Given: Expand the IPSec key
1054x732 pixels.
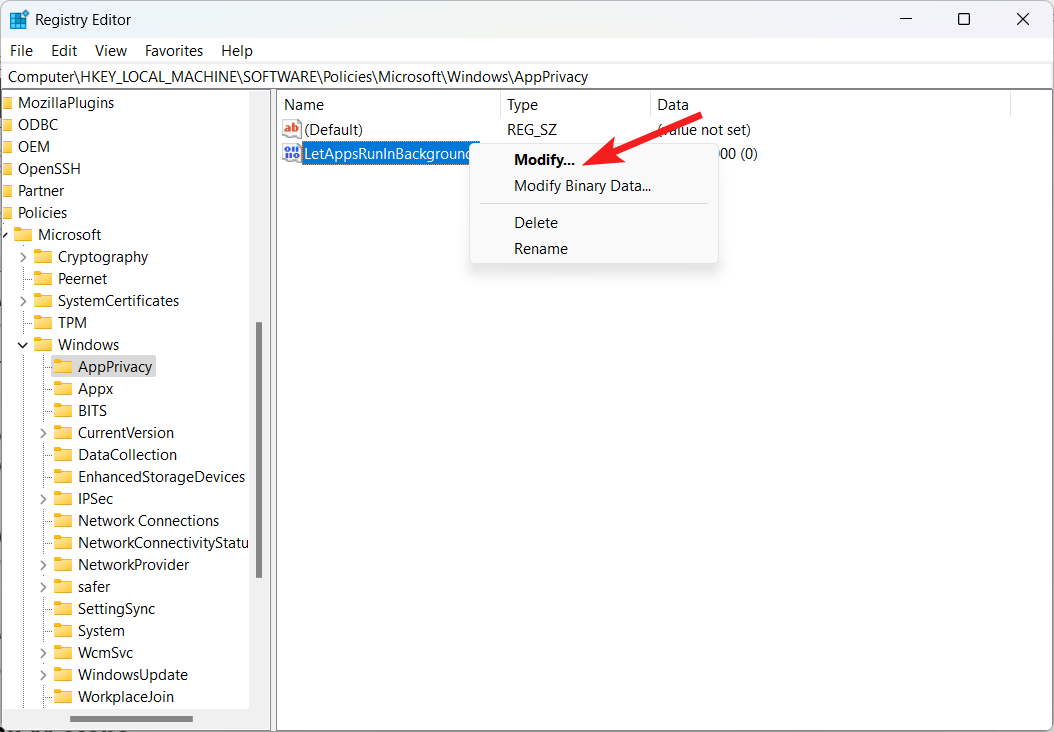Looking at the screenshot, I should tap(44, 499).
